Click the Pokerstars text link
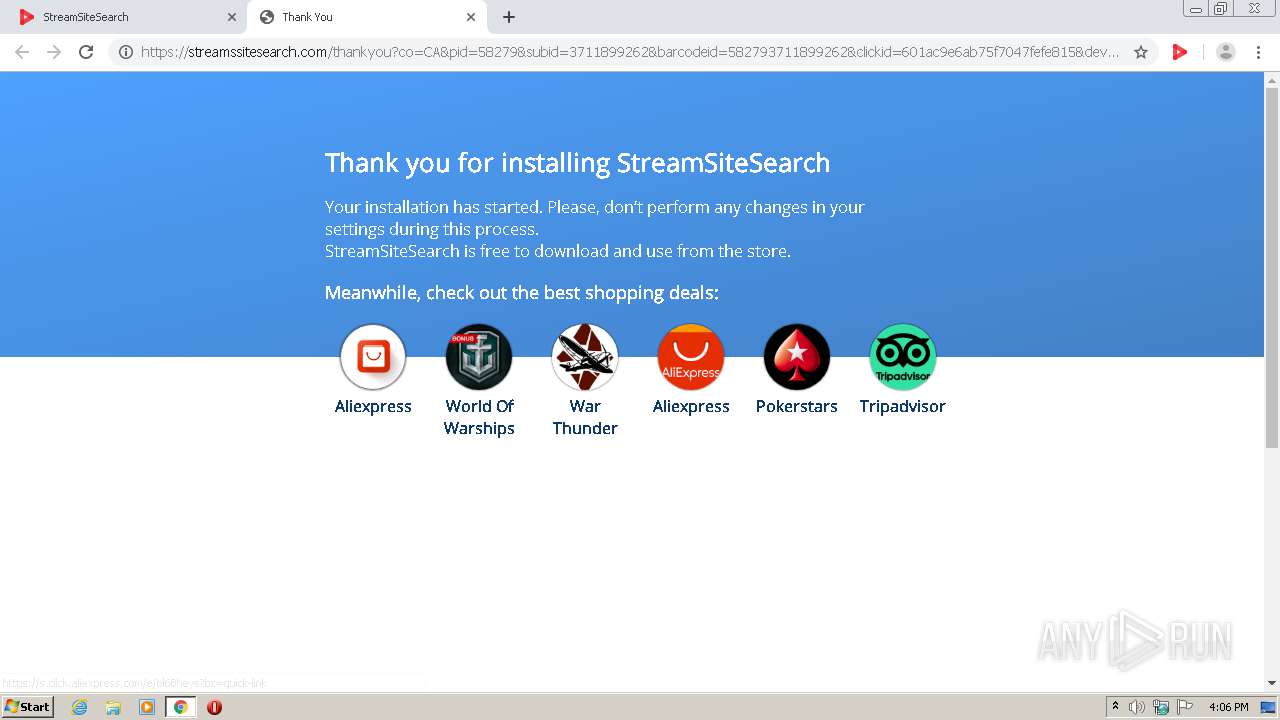The image size is (1280, 720). point(797,406)
